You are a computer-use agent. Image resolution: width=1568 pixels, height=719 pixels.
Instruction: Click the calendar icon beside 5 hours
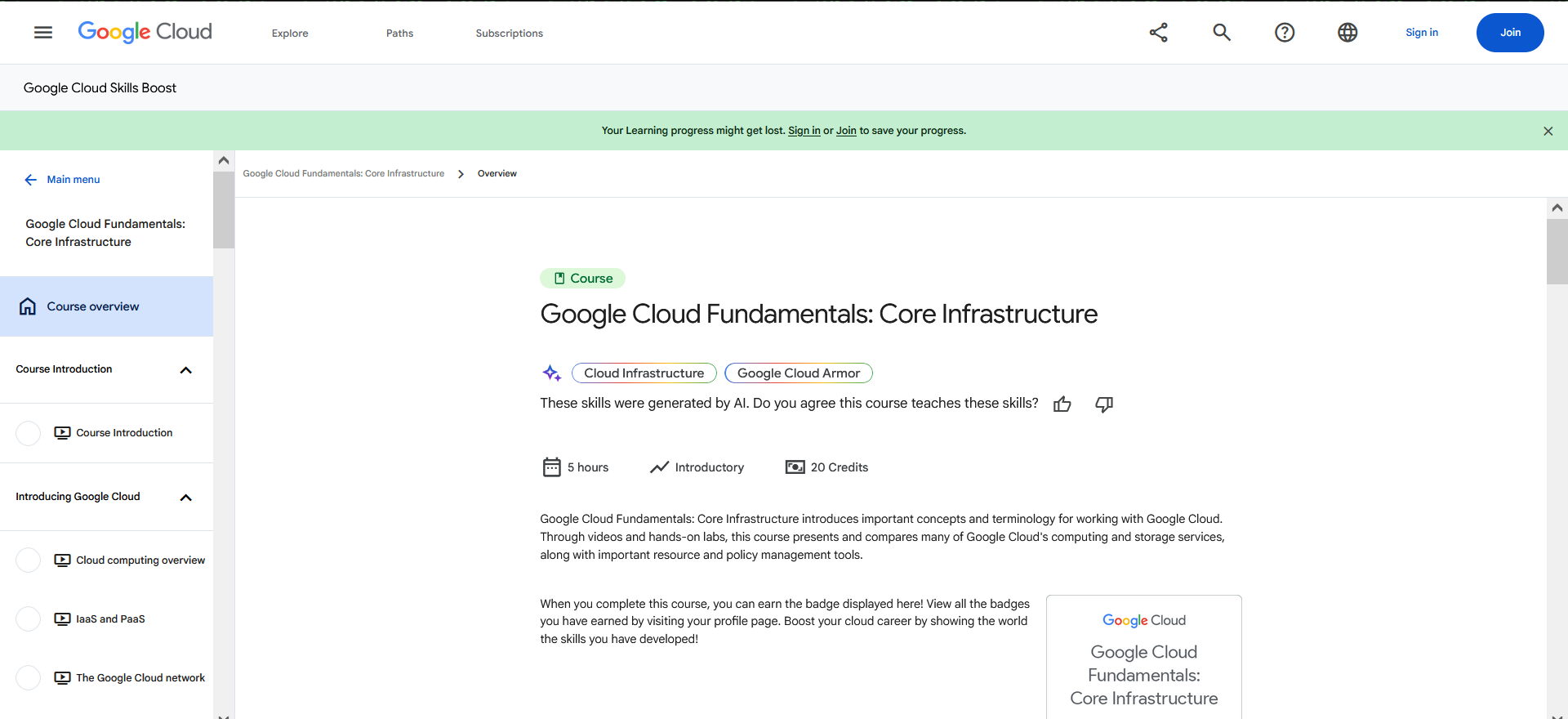552,467
